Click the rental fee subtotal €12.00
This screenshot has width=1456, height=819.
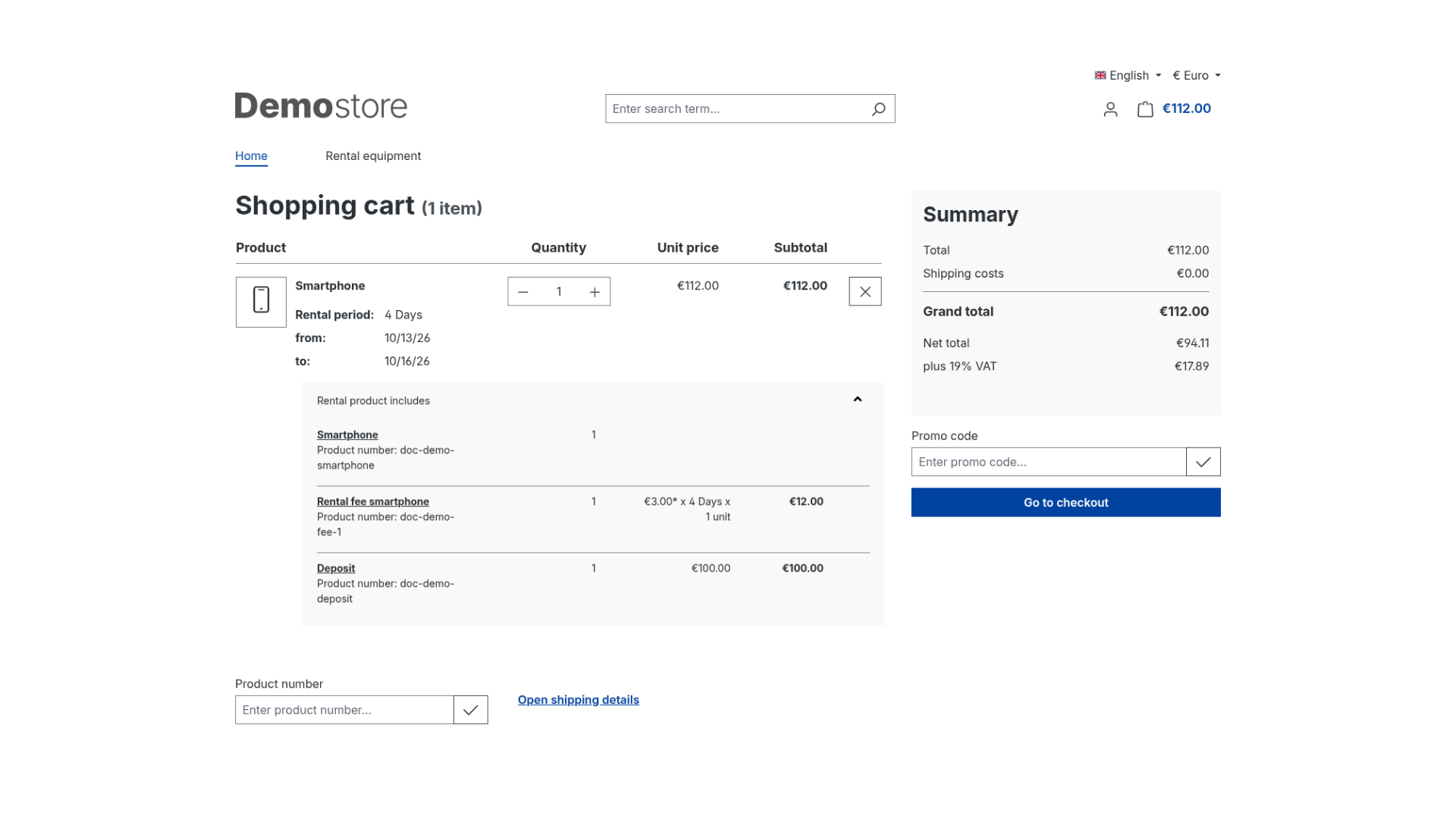click(806, 501)
